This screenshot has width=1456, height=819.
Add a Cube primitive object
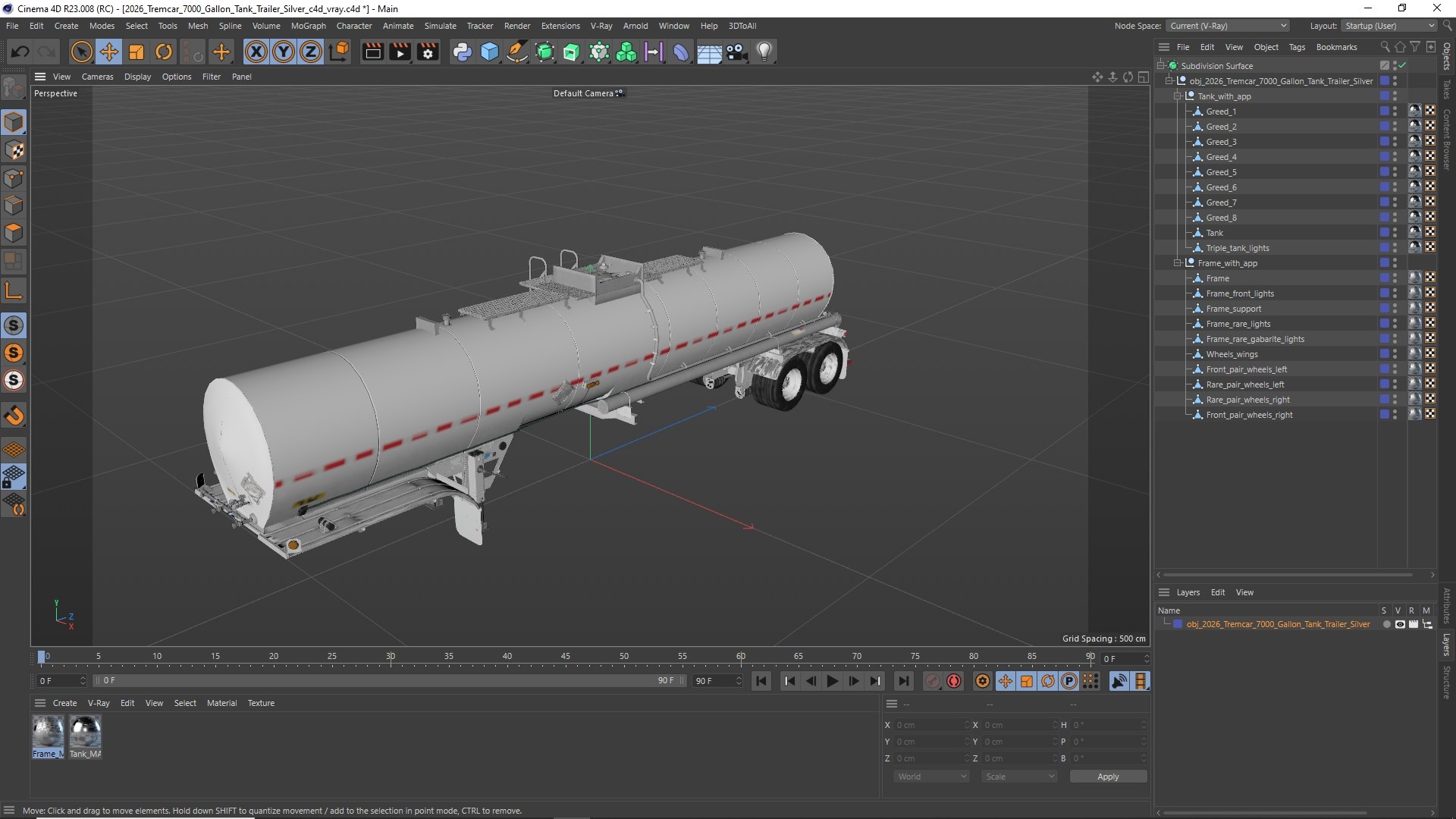pos(490,52)
